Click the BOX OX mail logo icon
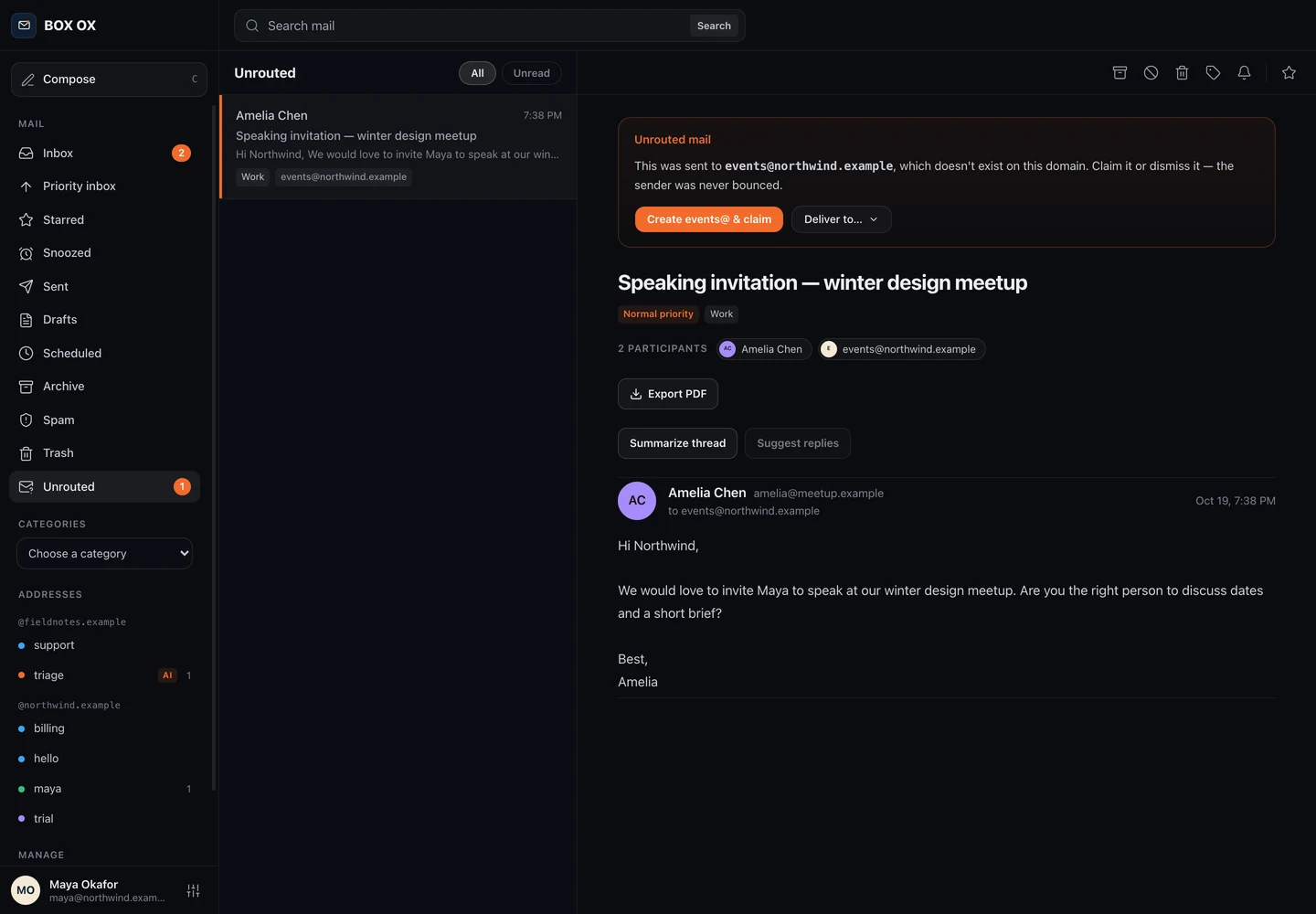 24,26
